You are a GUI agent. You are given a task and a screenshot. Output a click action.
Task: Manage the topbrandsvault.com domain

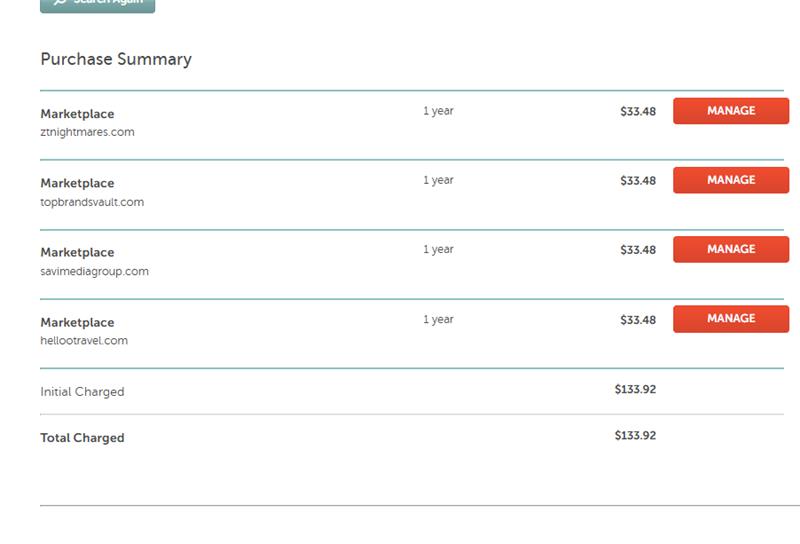(x=730, y=180)
